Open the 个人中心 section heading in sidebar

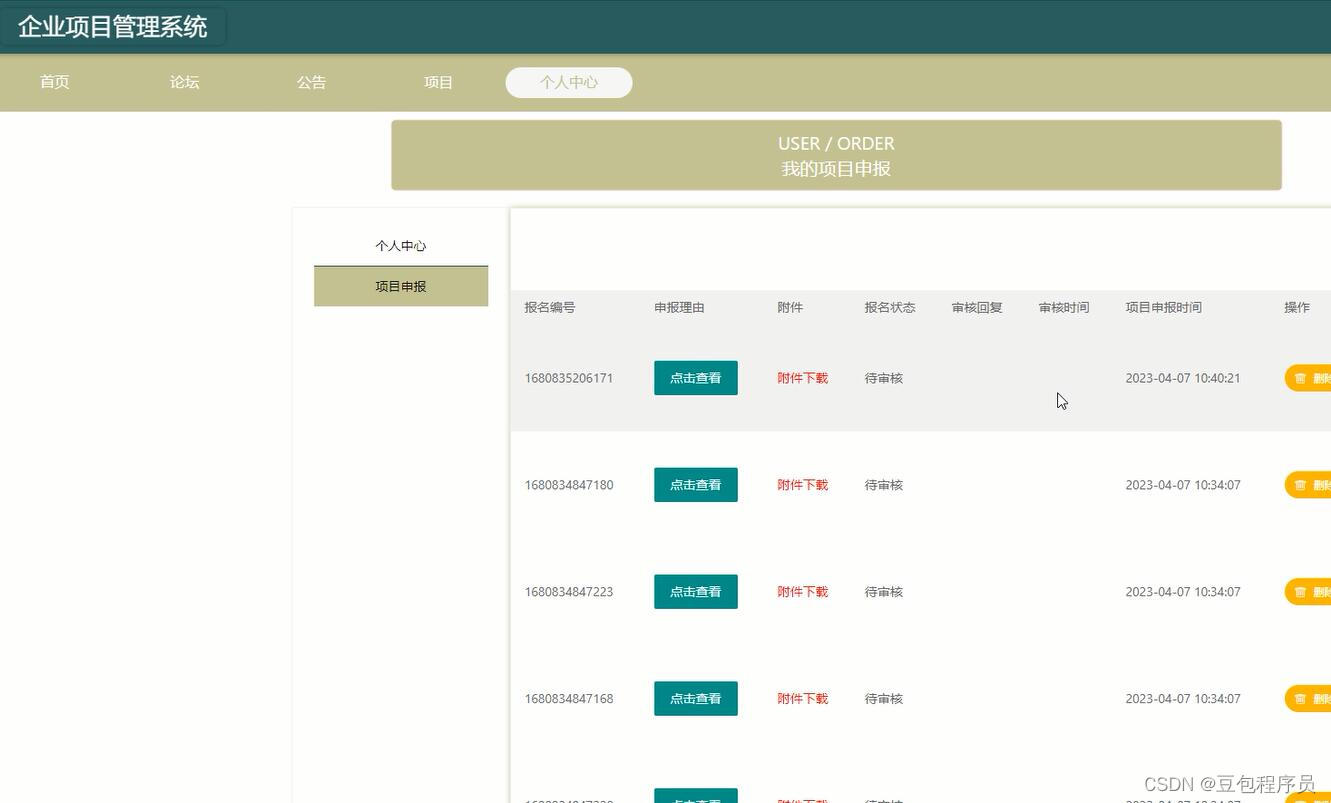[x=400, y=245]
